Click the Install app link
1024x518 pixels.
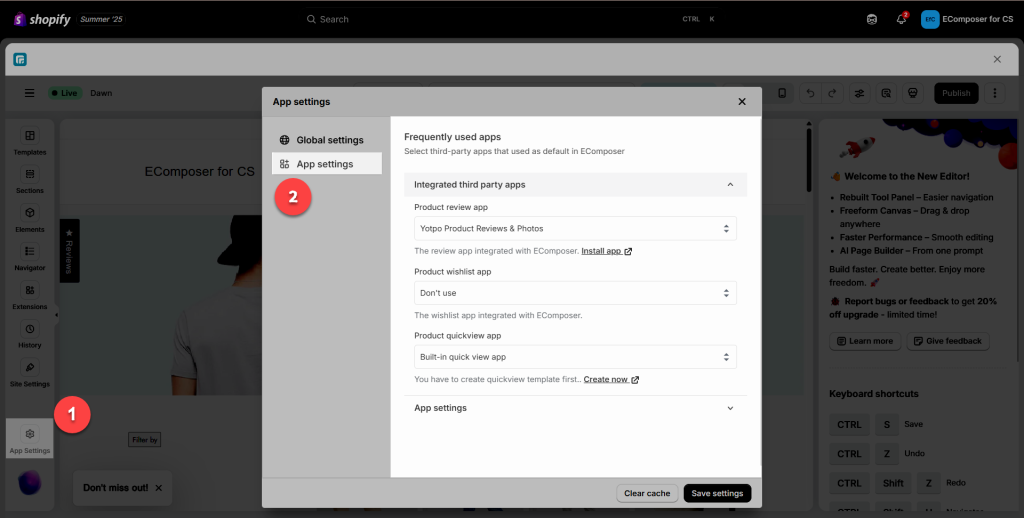(x=606, y=251)
